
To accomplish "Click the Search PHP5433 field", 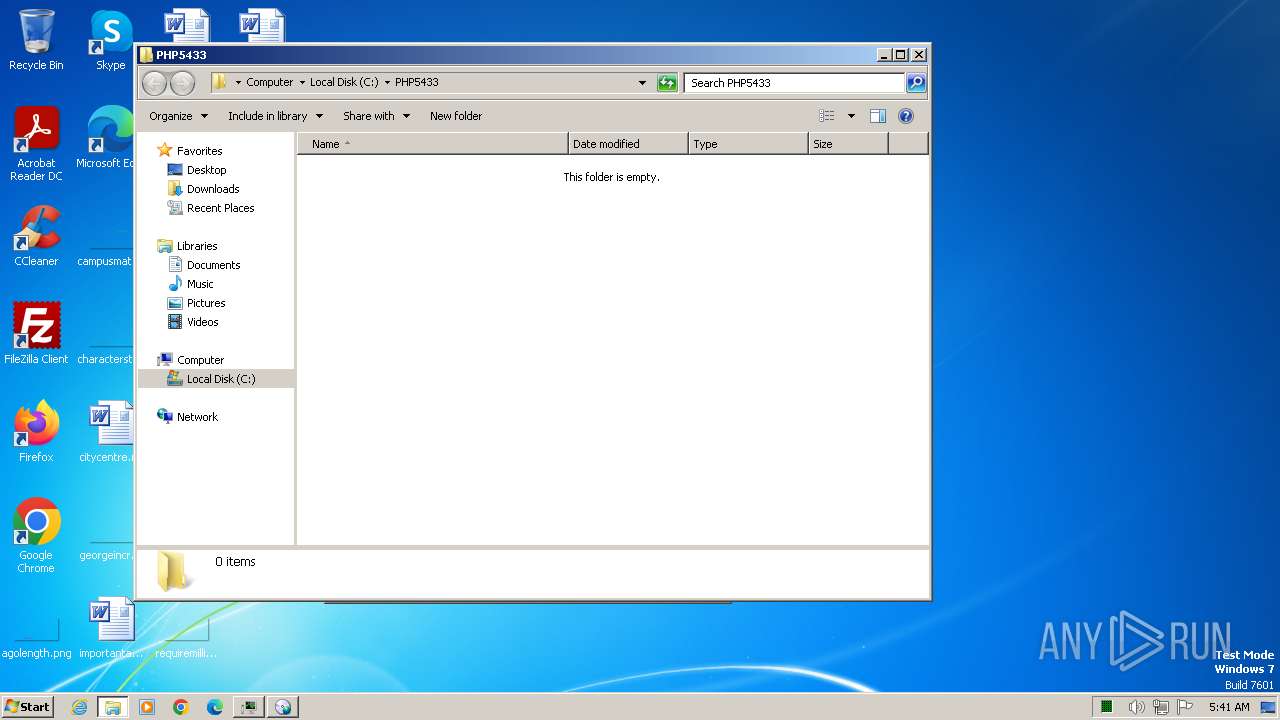I will coord(795,83).
